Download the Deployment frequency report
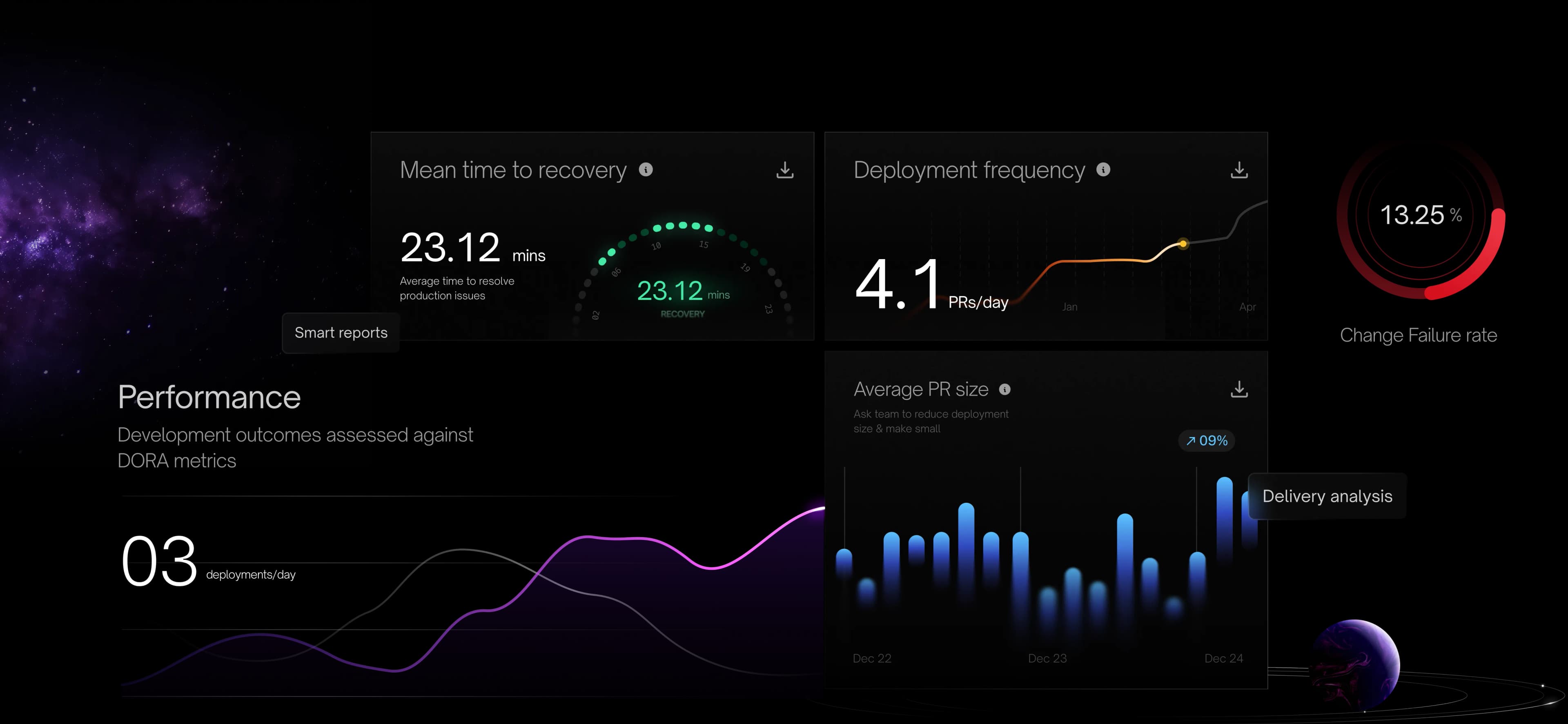 pos(1239,170)
